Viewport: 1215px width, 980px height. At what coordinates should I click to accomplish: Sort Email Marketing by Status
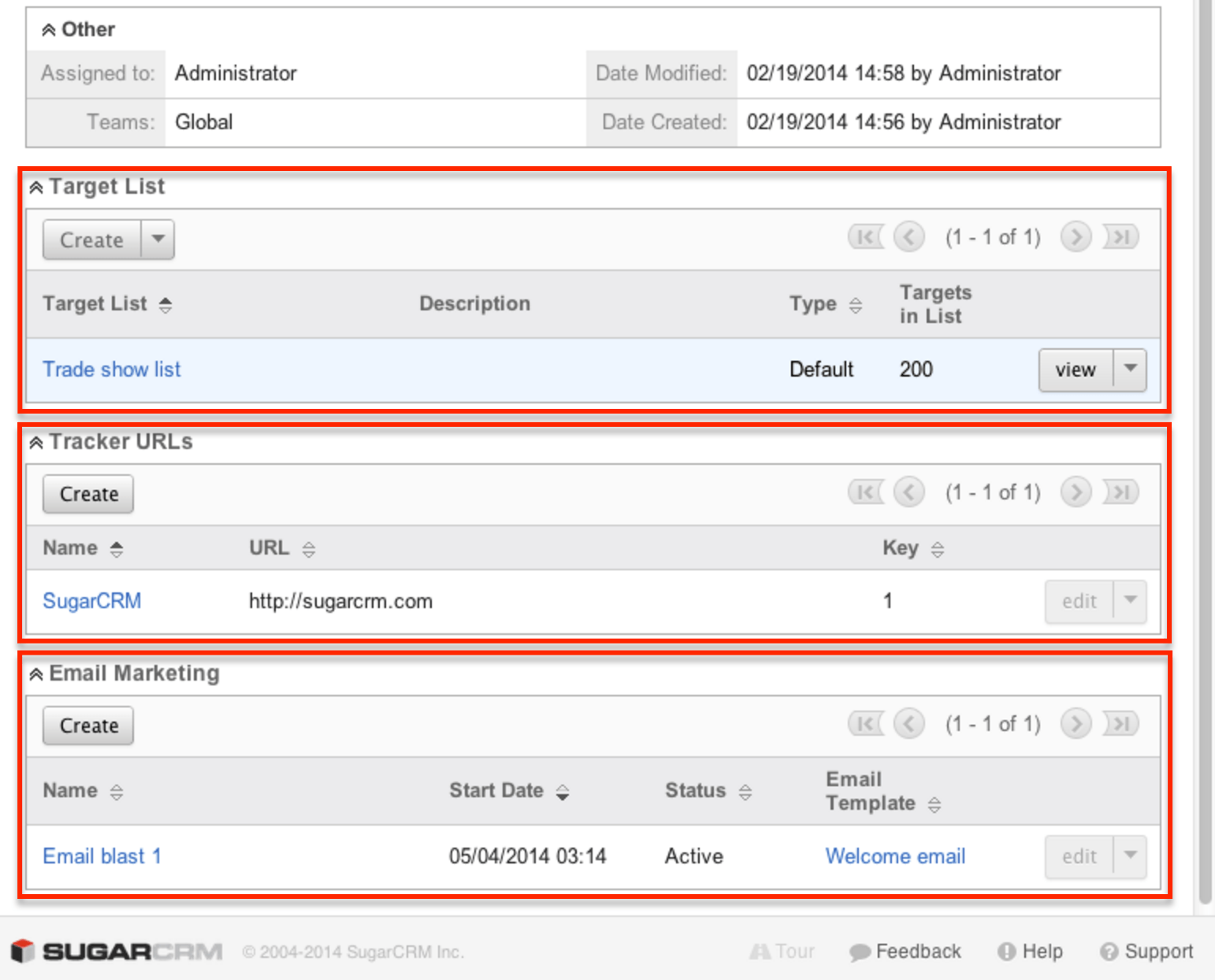(708, 791)
